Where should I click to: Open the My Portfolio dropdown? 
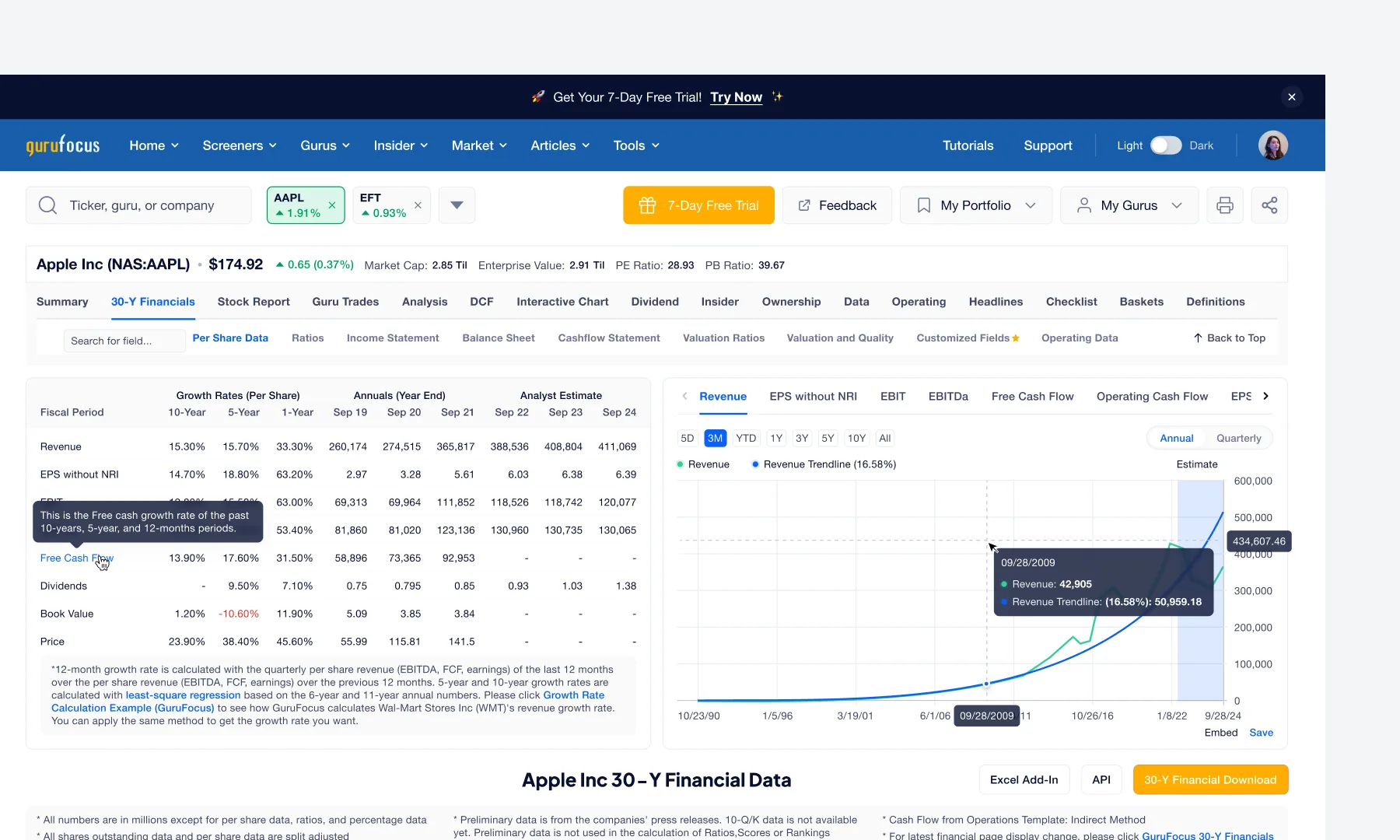[1031, 205]
